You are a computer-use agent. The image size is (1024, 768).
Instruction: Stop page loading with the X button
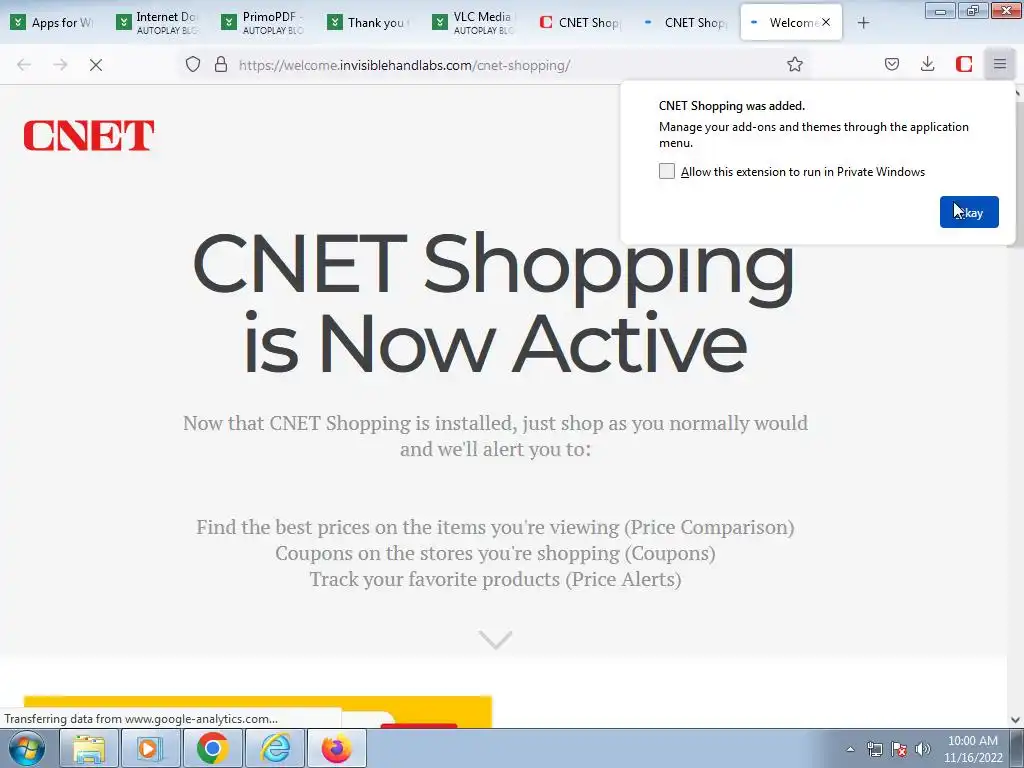(x=95, y=65)
